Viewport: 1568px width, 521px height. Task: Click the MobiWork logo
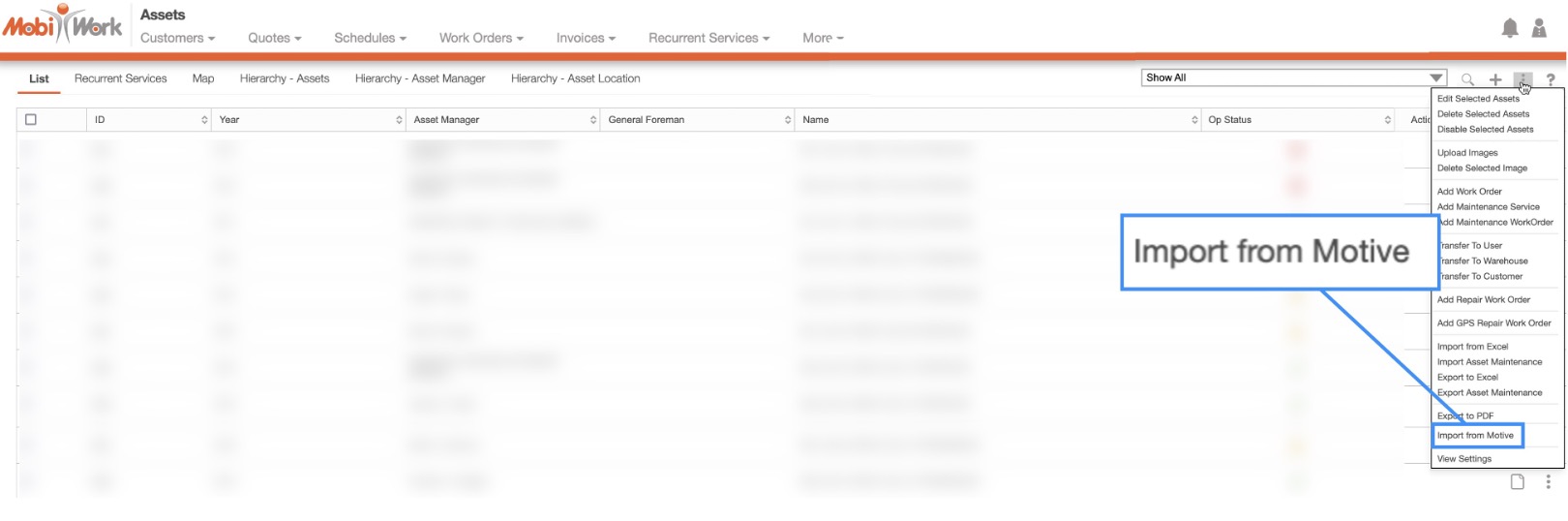(x=63, y=25)
